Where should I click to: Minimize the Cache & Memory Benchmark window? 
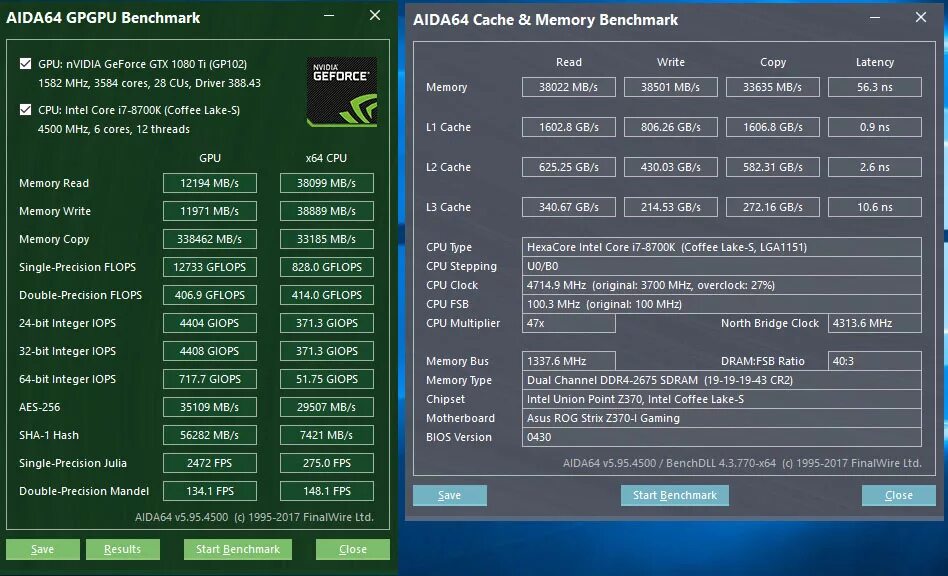click(x=875, y=18)
